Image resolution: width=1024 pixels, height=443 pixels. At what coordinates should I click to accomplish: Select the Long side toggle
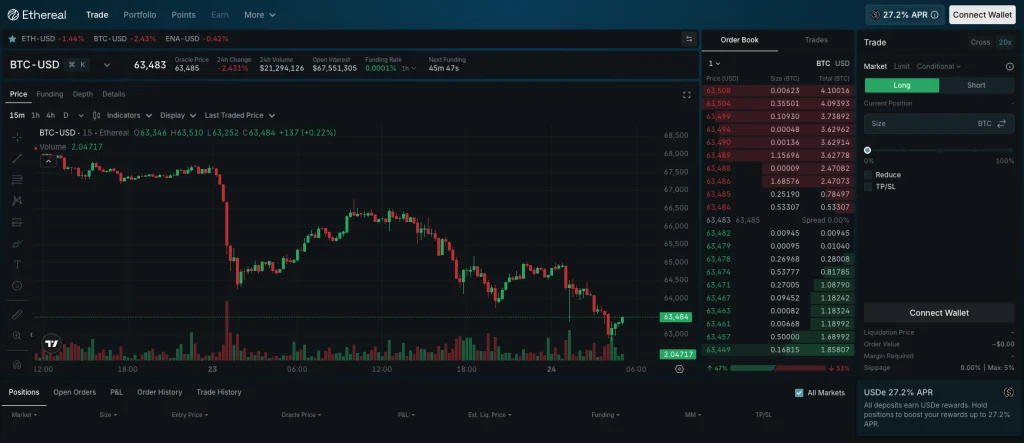[x=901, y=86]
